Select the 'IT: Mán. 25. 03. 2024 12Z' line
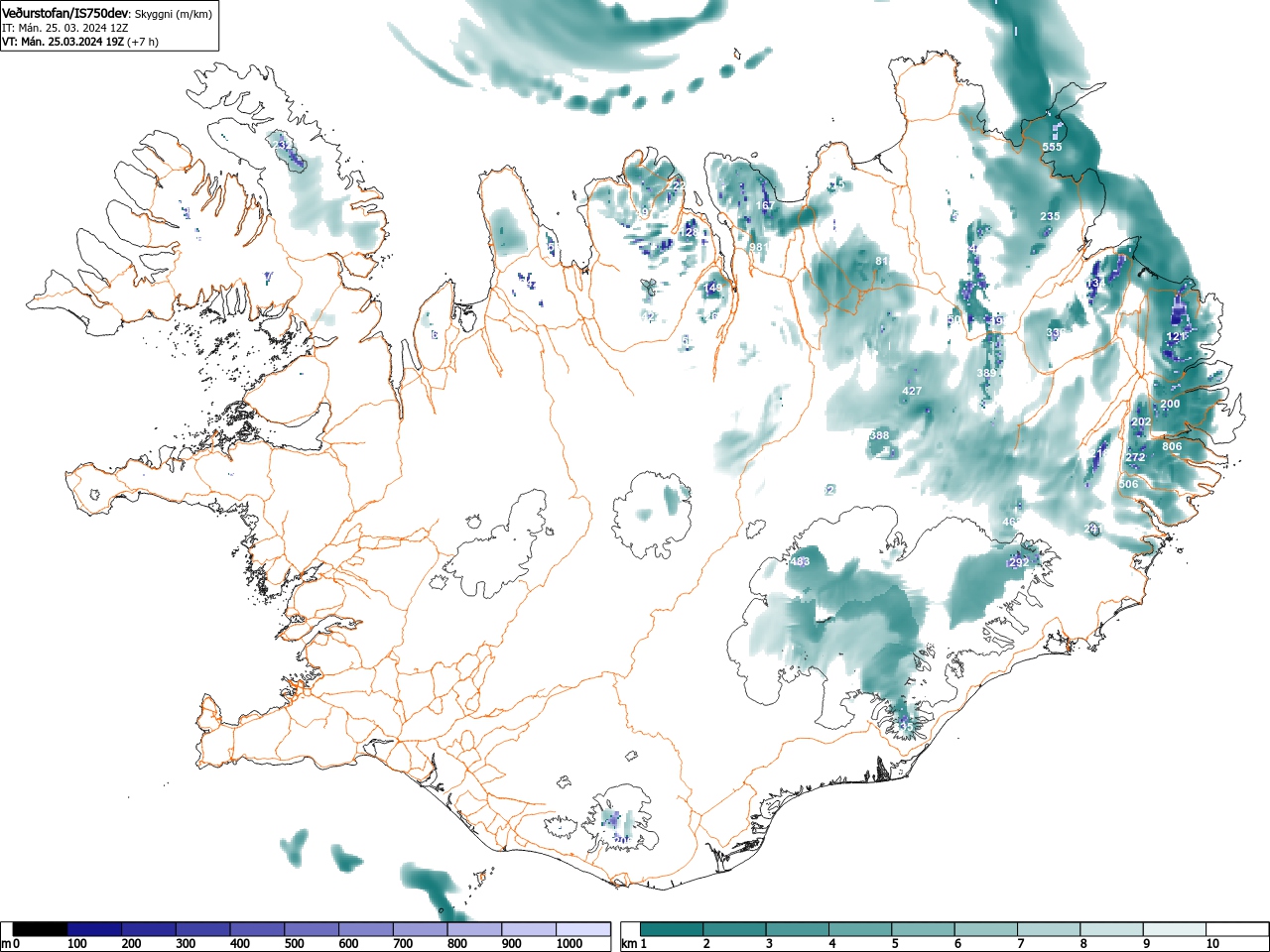The image size is (1270, 952). coord(64,28)
